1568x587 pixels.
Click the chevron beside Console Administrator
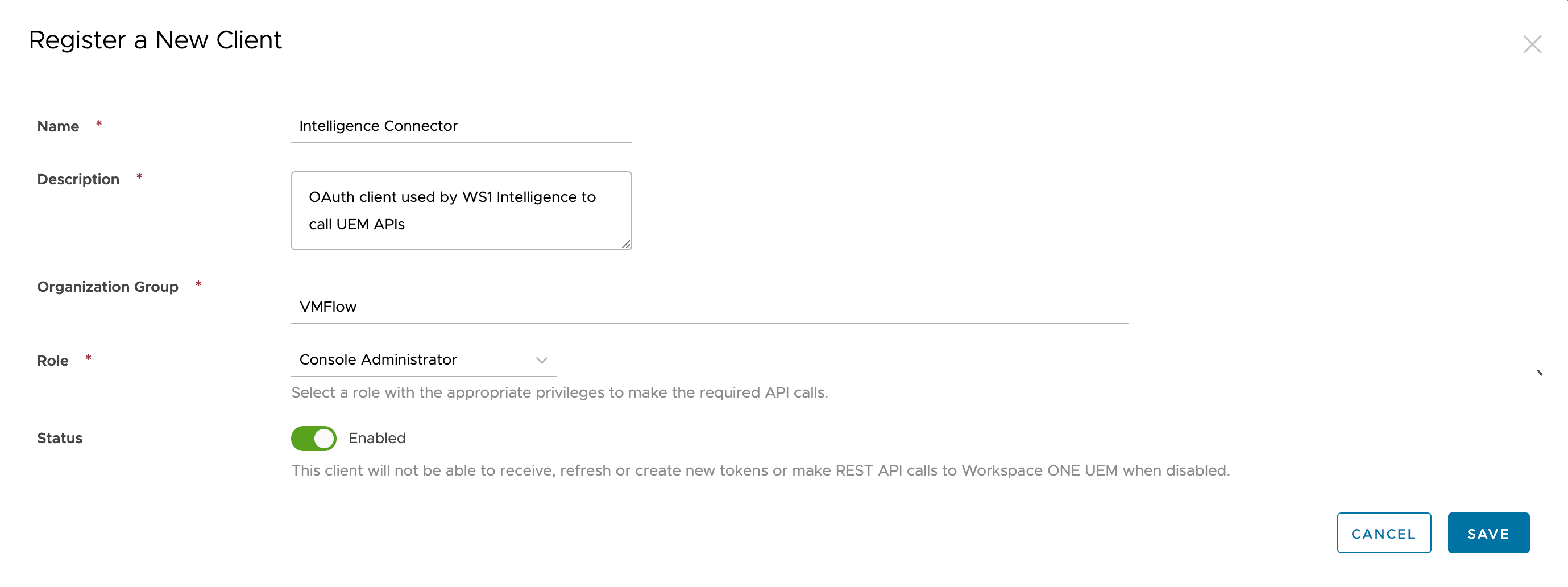click(541, 361)
